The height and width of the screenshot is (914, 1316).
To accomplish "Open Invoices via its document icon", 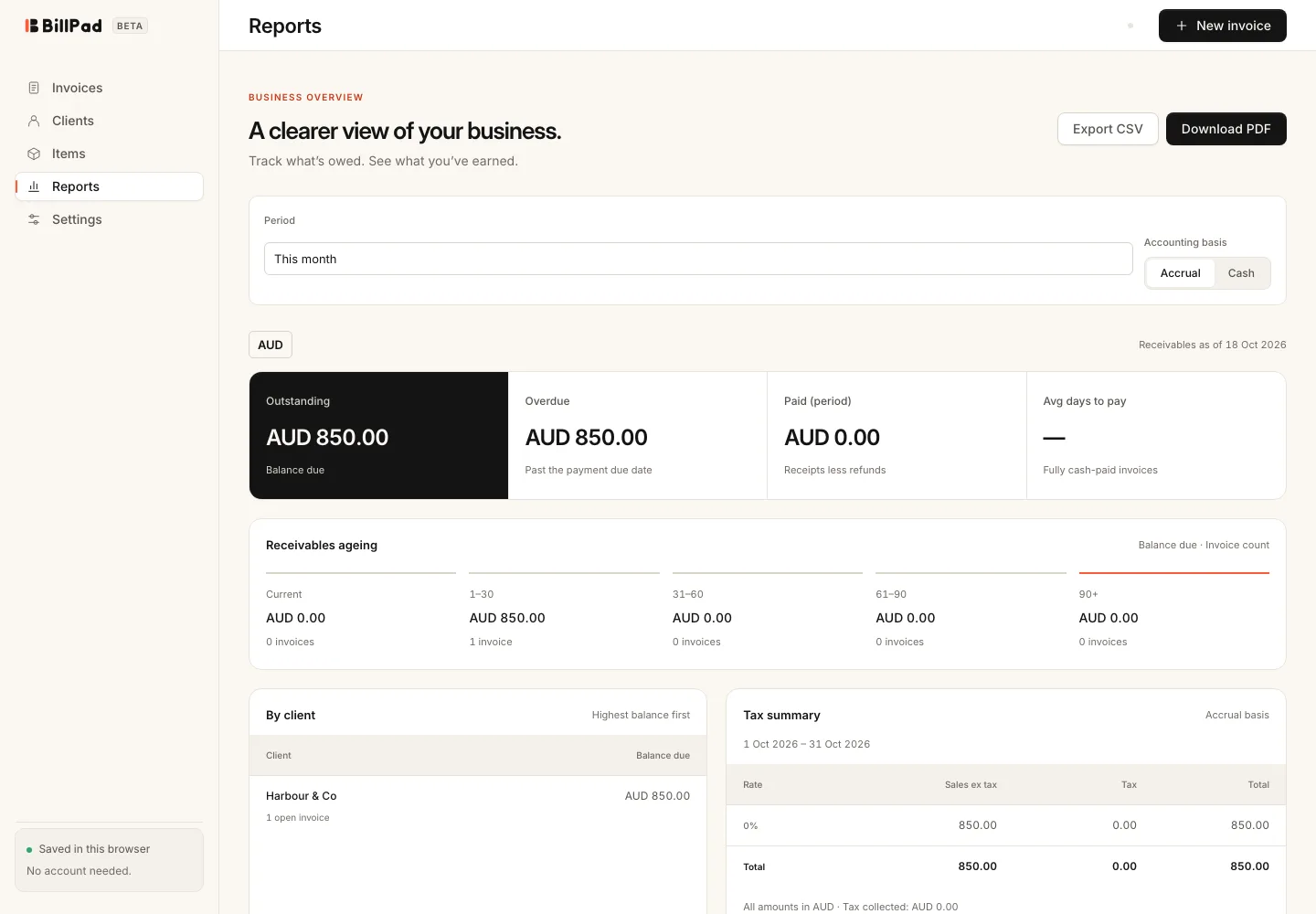I will (x=34, y=88).
